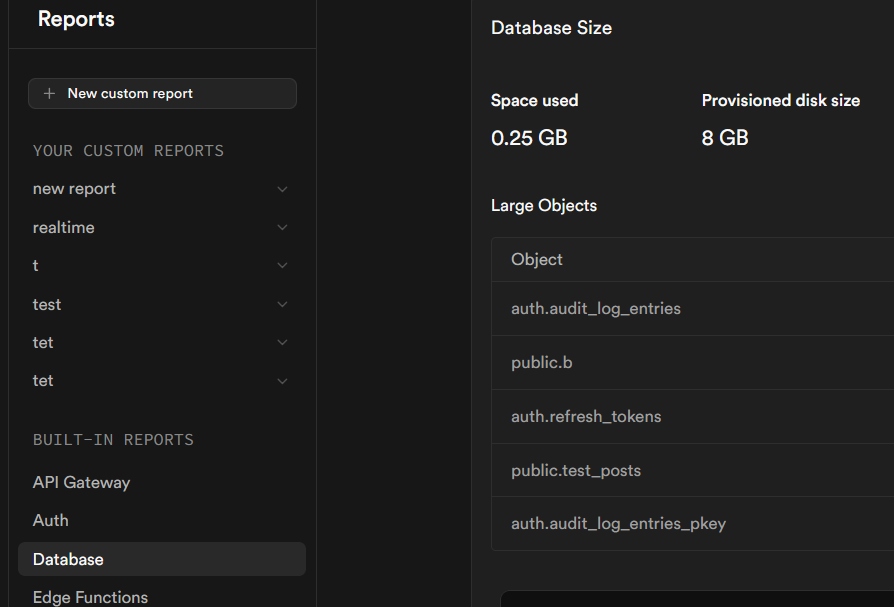Open the custom report named 't'

36,266
